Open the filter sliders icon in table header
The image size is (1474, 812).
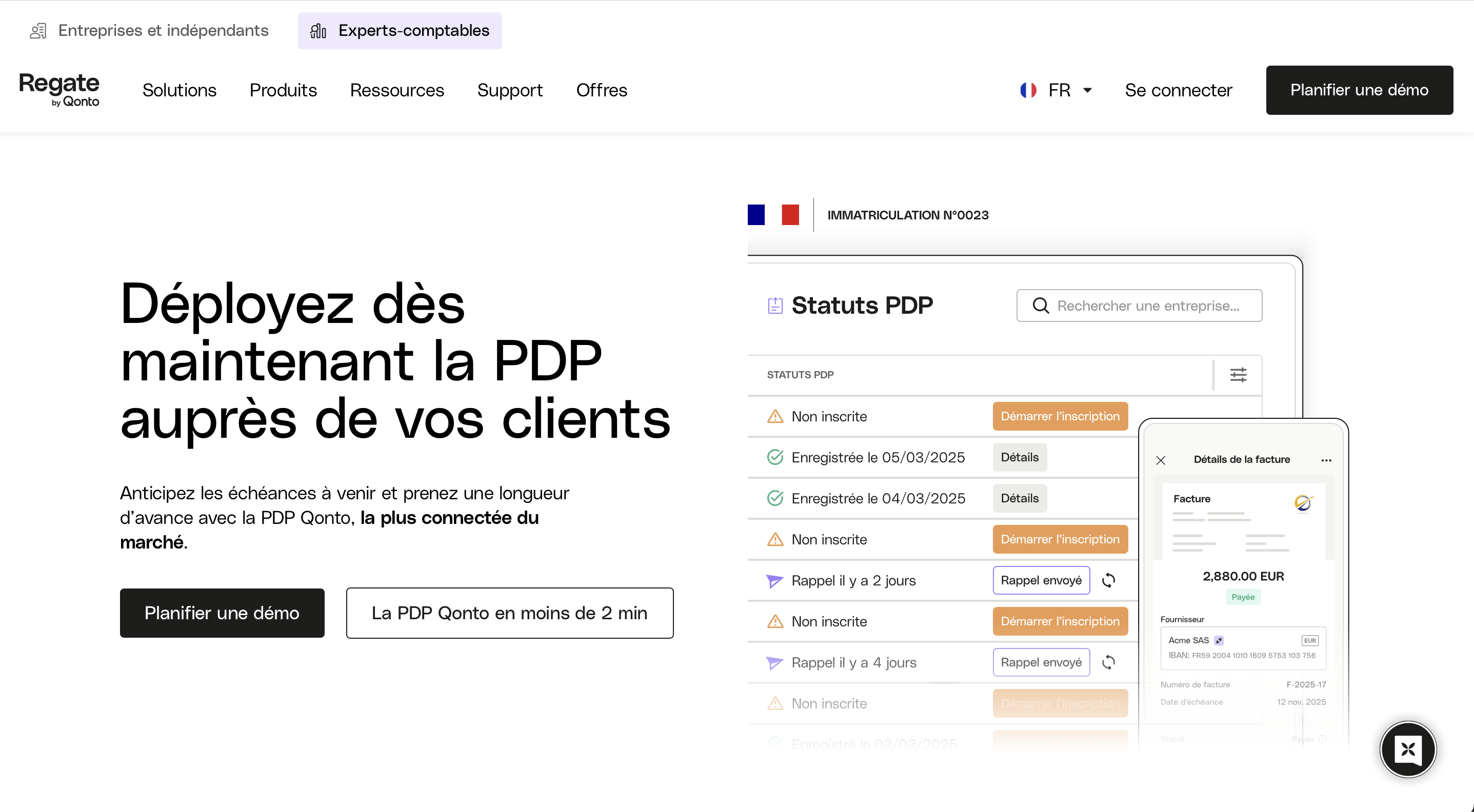click(1238, 375)
